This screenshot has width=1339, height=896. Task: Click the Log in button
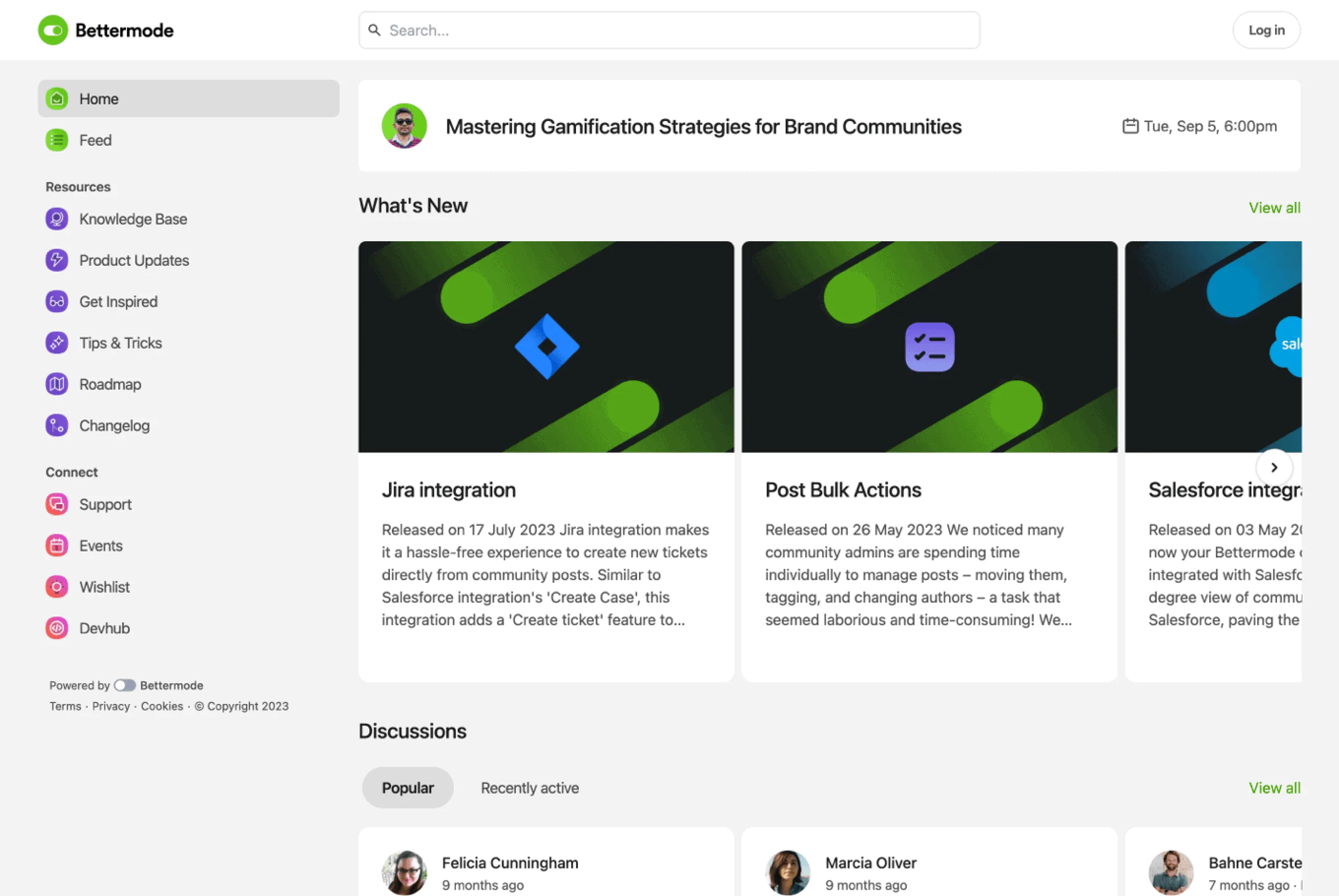(x=1267, y=31)
